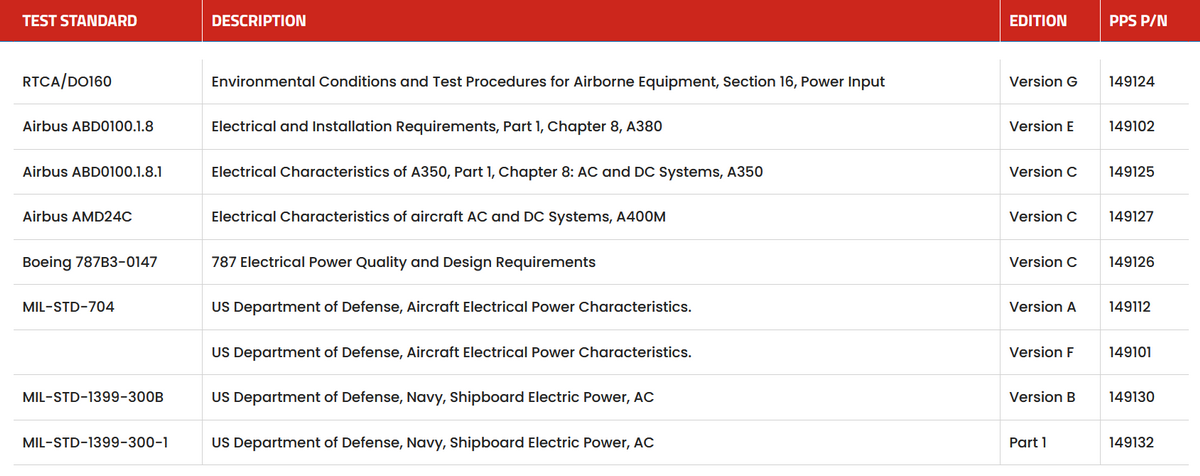Image resolution: width=1200 pixels, height=476 pixels.
Task: Select the RTCA/DO160 test standard cell
Action: (x=66, y=82)
